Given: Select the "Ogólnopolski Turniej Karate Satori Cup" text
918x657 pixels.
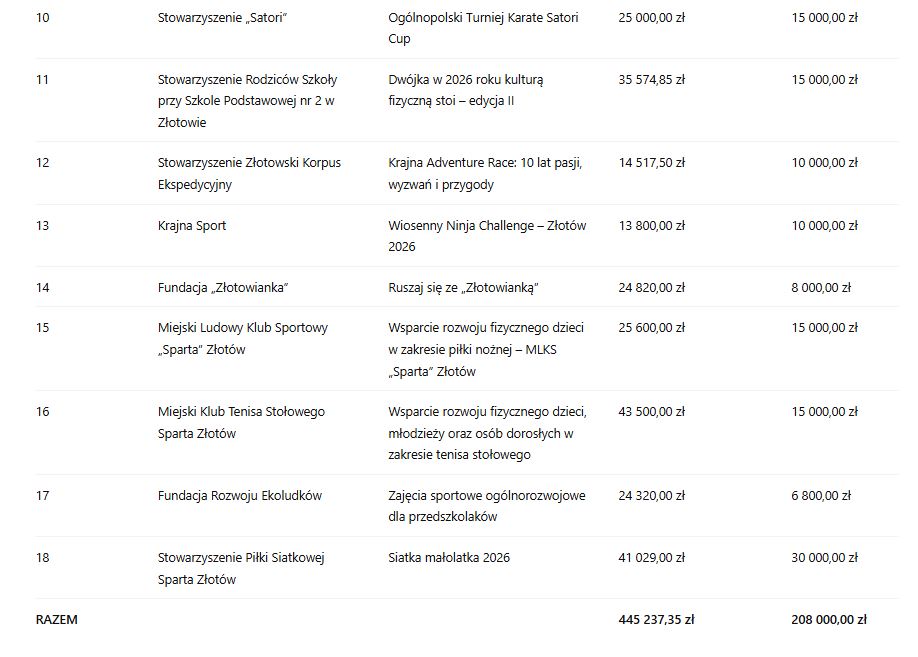Looking at the screenshot, I should tap(483, 28).
